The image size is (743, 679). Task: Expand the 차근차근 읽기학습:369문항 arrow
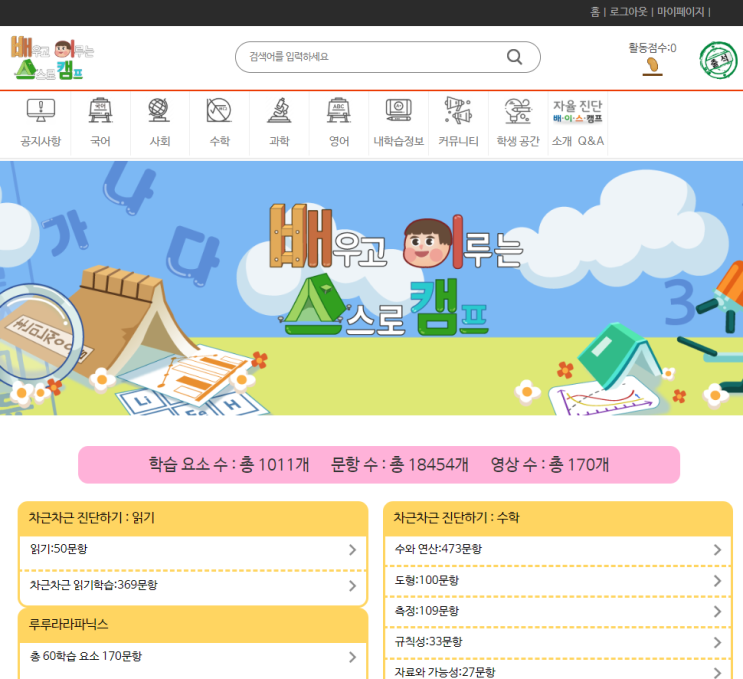pos(352,586)
